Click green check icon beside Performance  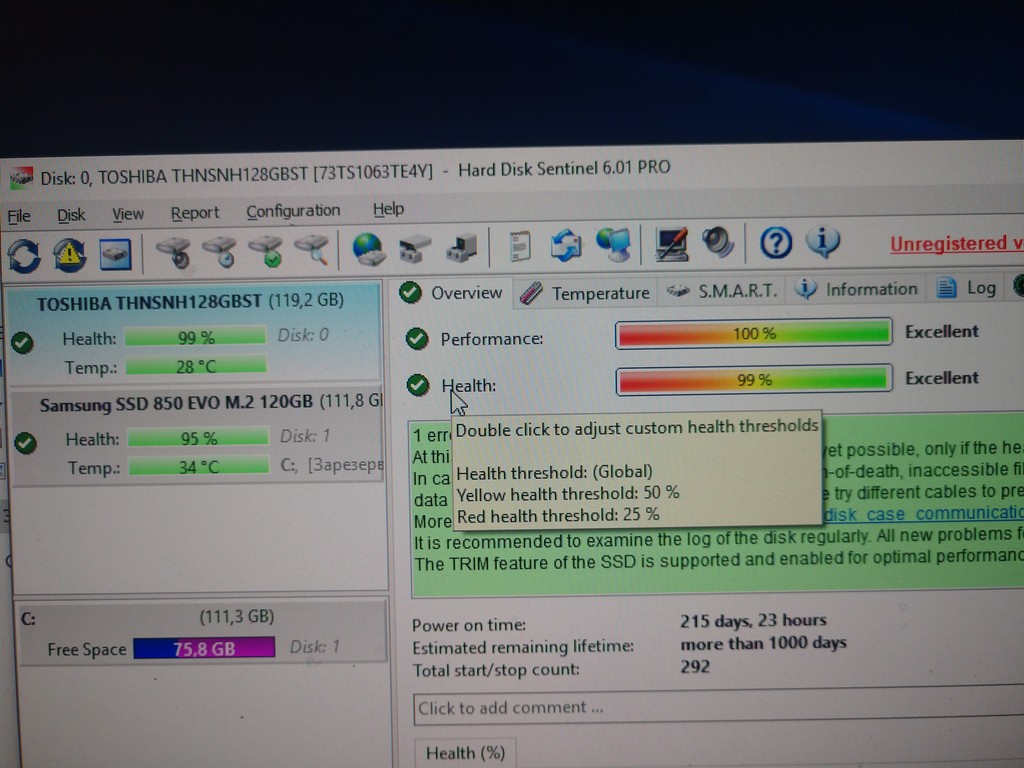coord(417,338)
